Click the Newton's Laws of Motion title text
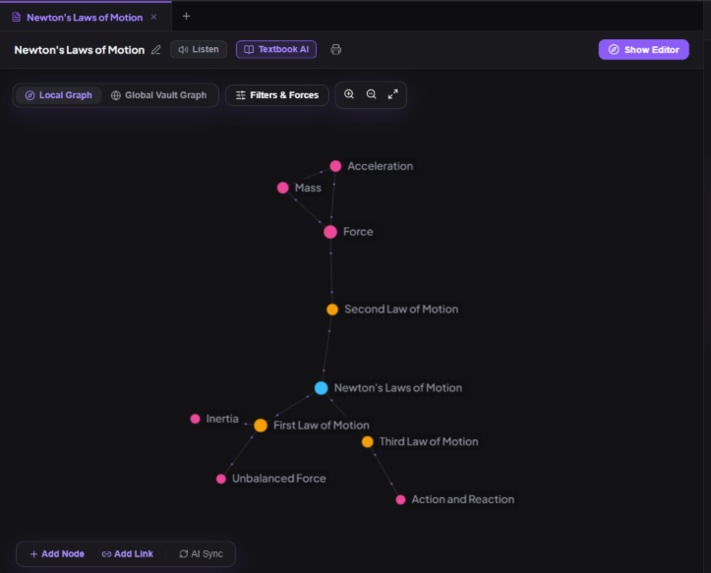711x573 pixels. [x=79, y=50]
